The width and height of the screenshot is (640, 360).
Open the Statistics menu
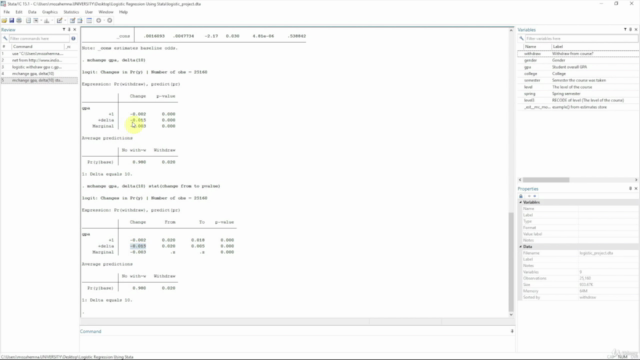[x=71, y=12]
